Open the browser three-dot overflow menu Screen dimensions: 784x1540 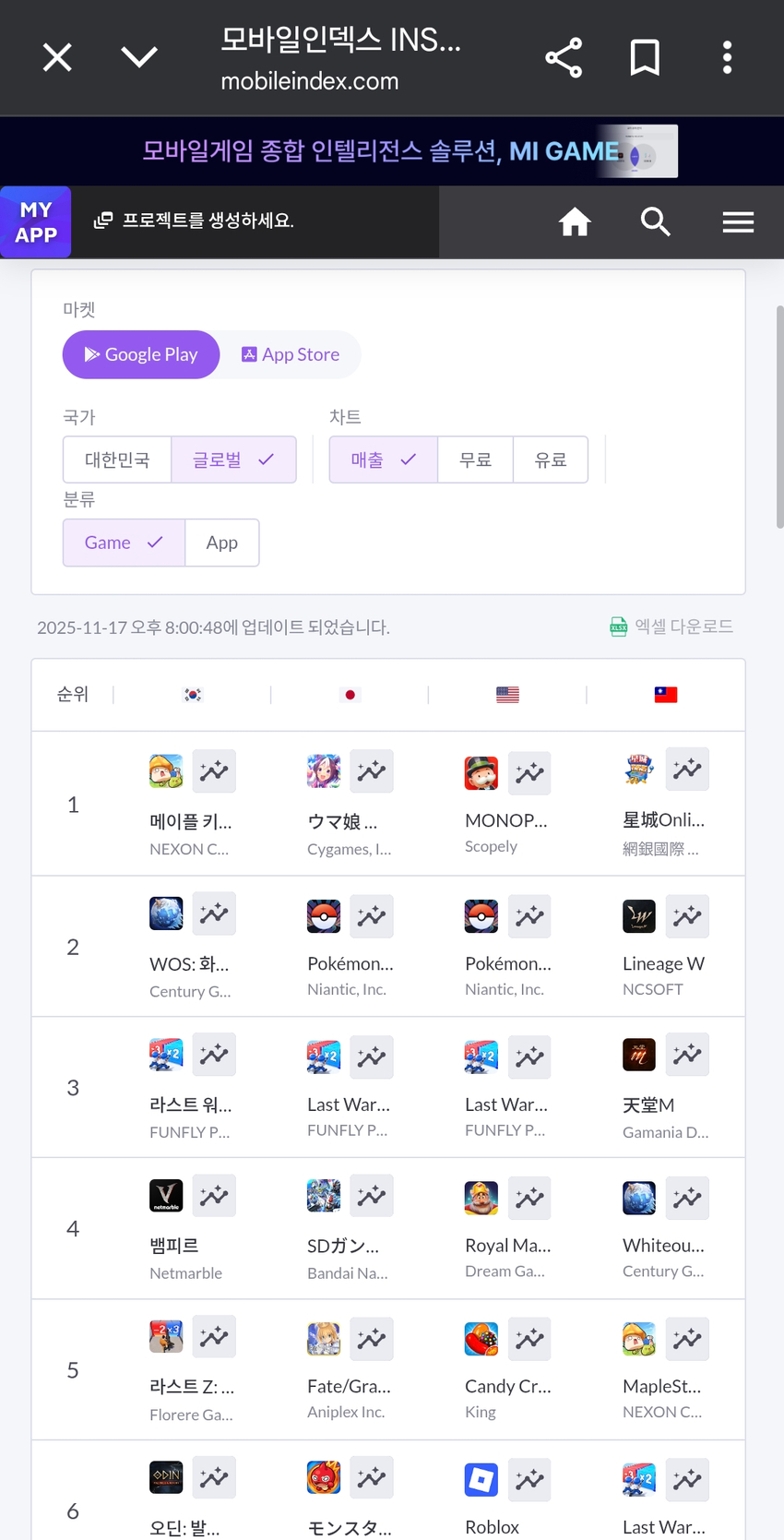(727, 58)
